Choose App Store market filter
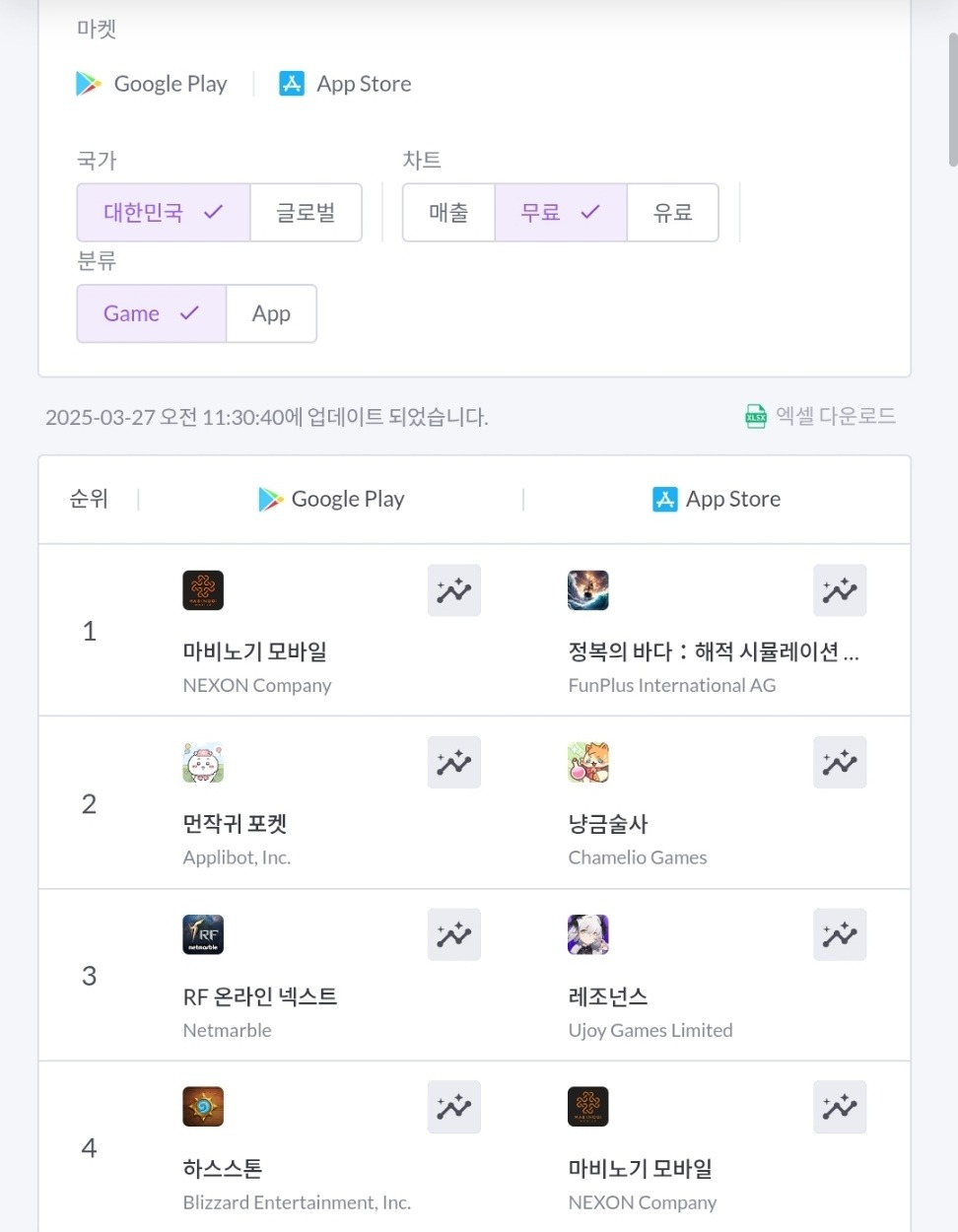958x1232 pixels. click(345, 84)
